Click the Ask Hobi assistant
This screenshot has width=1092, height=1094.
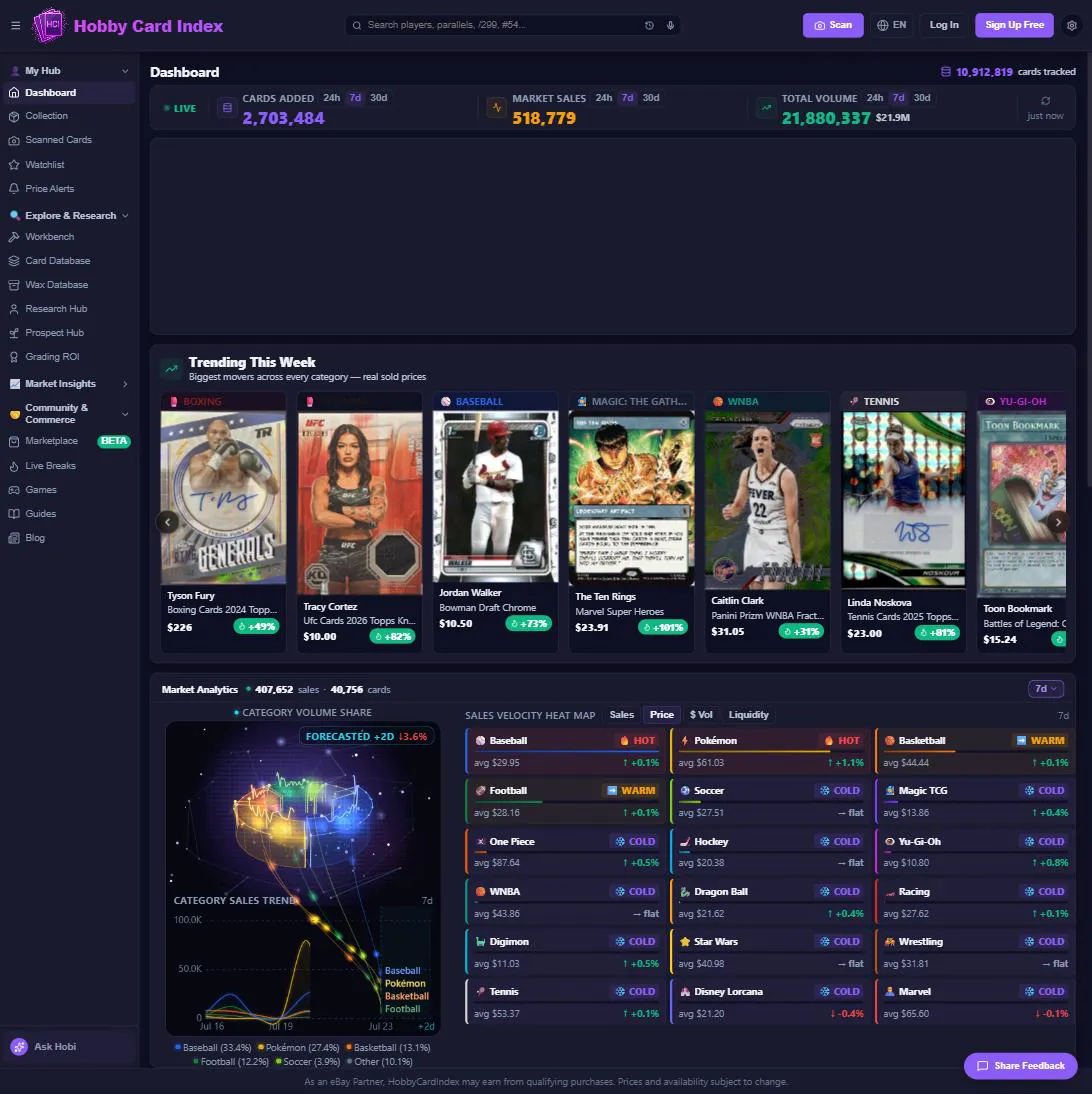(x=68, y=1047)
